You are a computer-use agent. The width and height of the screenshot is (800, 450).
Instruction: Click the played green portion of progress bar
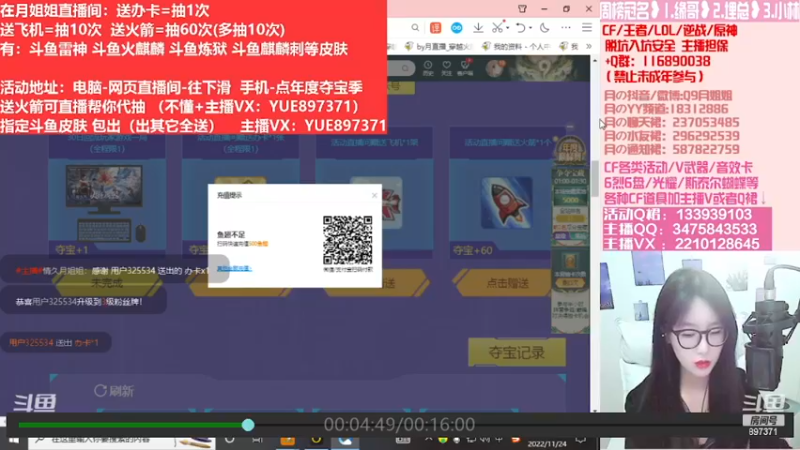pyautogui.click(x=130, y=424)
